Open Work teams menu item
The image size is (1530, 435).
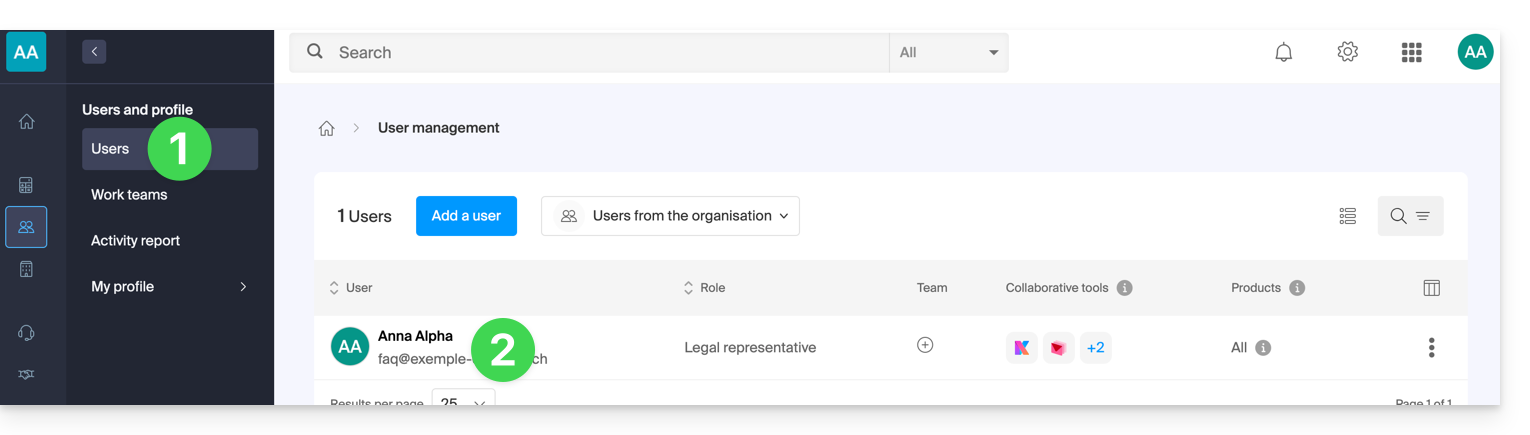(129, 195)
